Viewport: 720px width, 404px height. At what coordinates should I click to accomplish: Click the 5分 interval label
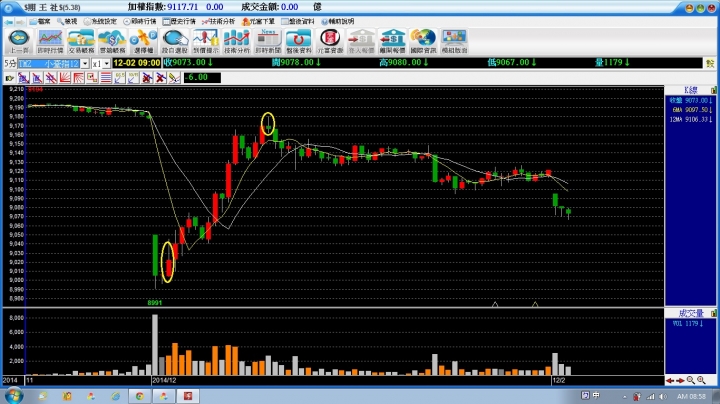pyautogui.click(x=10, y=63)
